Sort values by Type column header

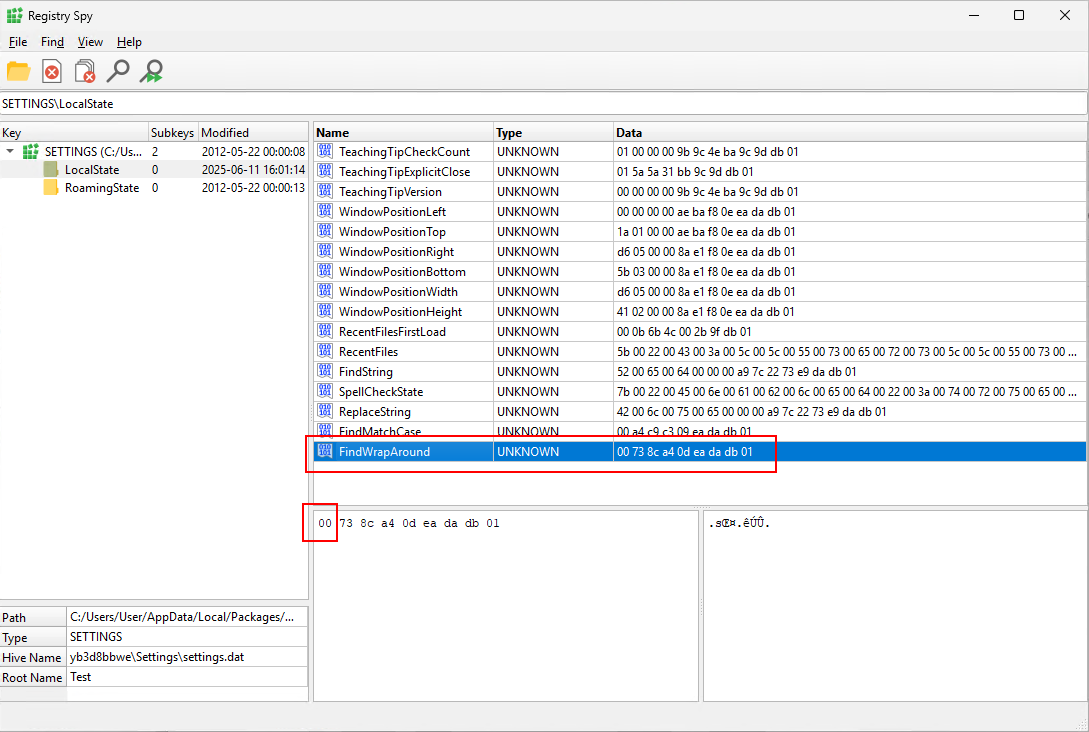point(553,133)
